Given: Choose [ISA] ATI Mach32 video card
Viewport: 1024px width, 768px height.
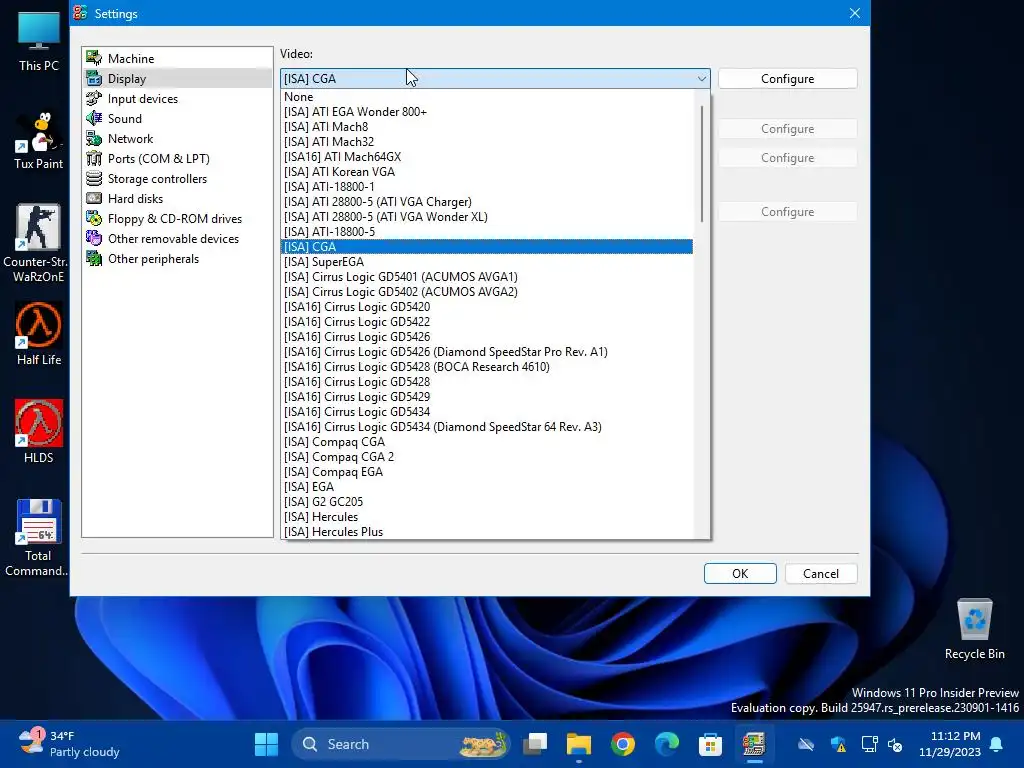Looking at the screenshot, I should [487, 142].
